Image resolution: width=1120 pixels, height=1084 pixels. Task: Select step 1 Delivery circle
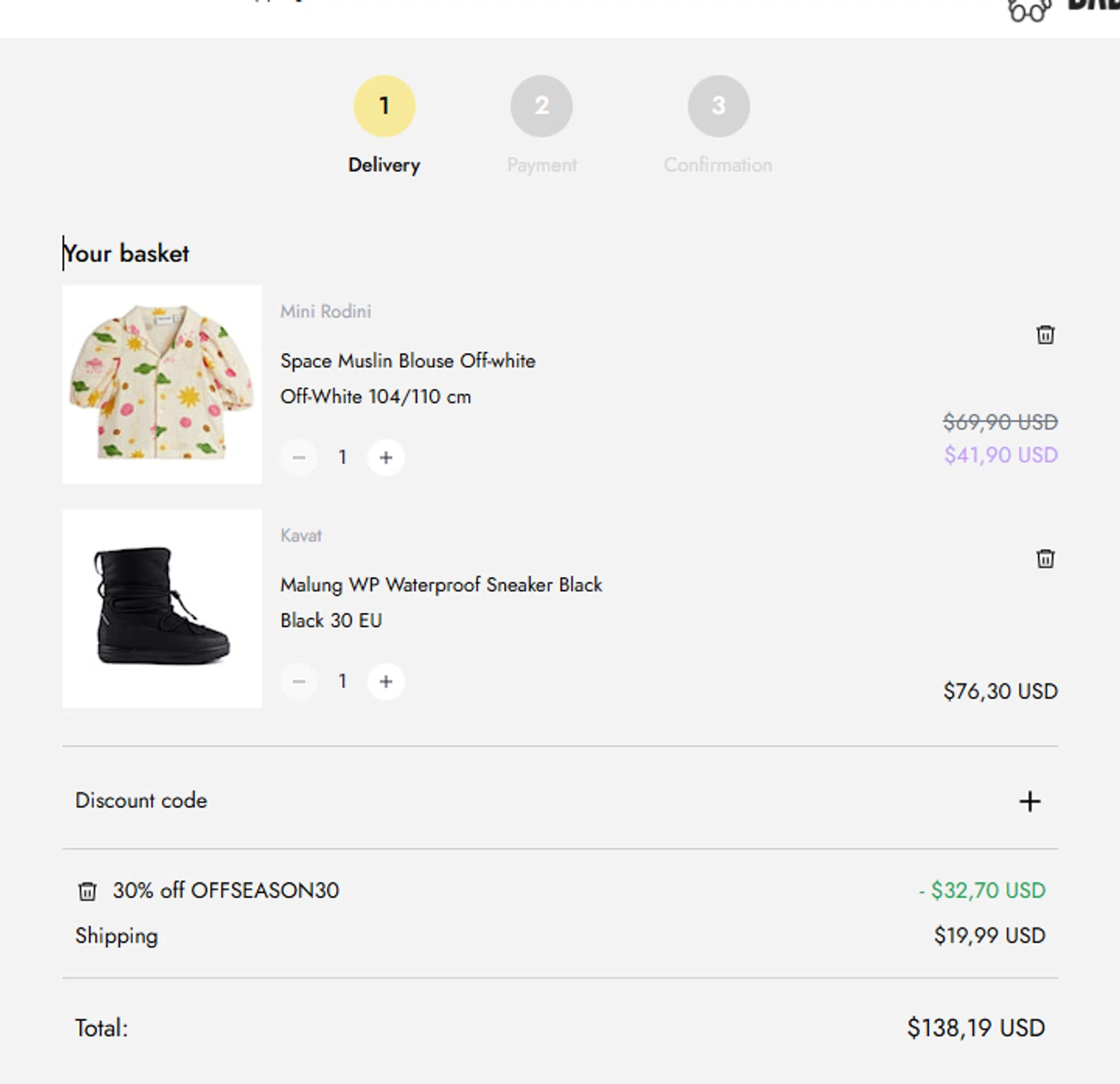[385, 106]
